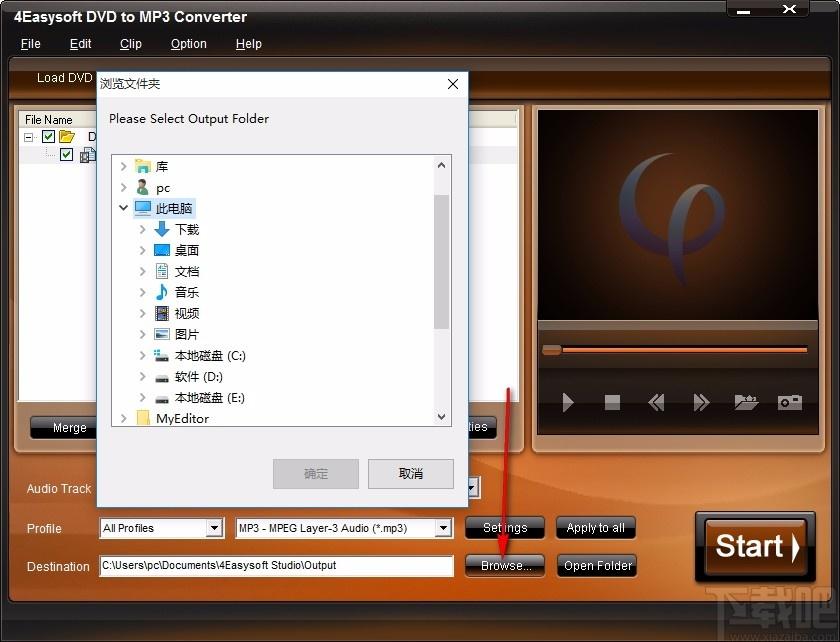The width and height of the screenshot is (840, 642).
Task: Open the File menu
Action: coord(31,44)
